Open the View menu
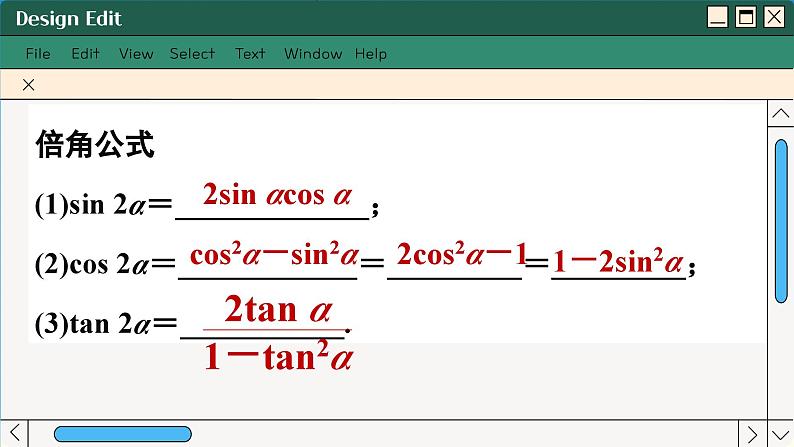This screenshot has width=794, height=447. point(136,54)
